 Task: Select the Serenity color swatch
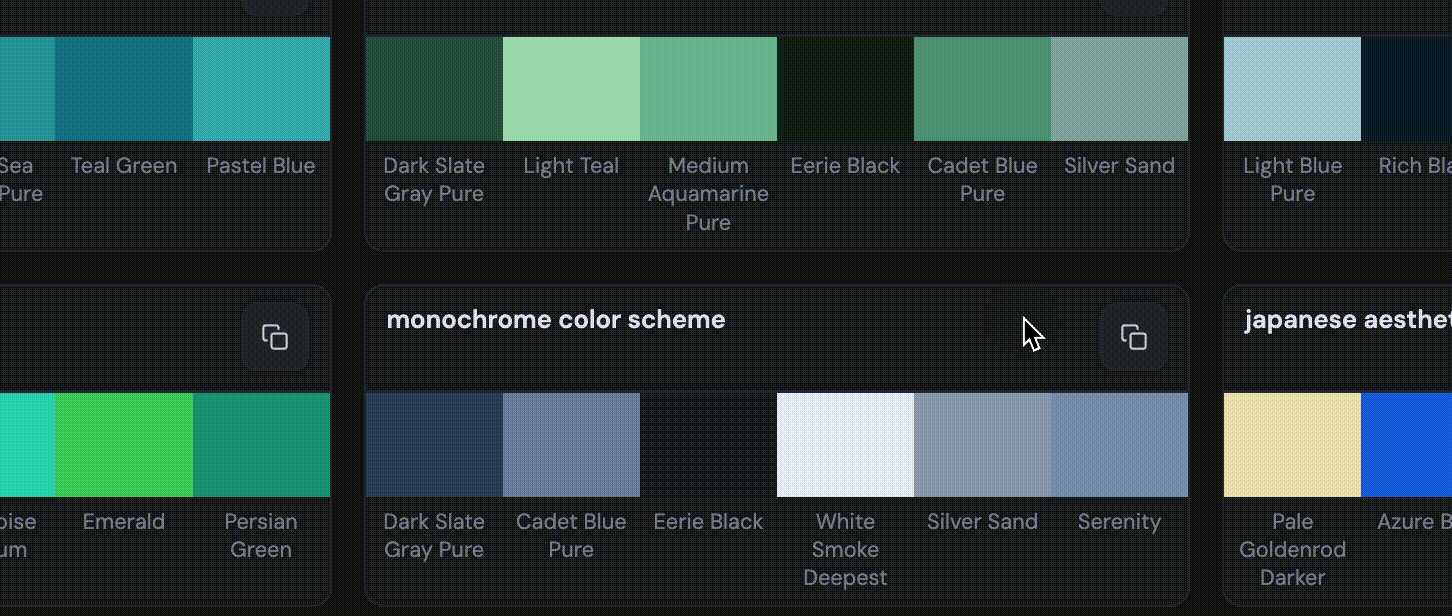(1119, 445)
